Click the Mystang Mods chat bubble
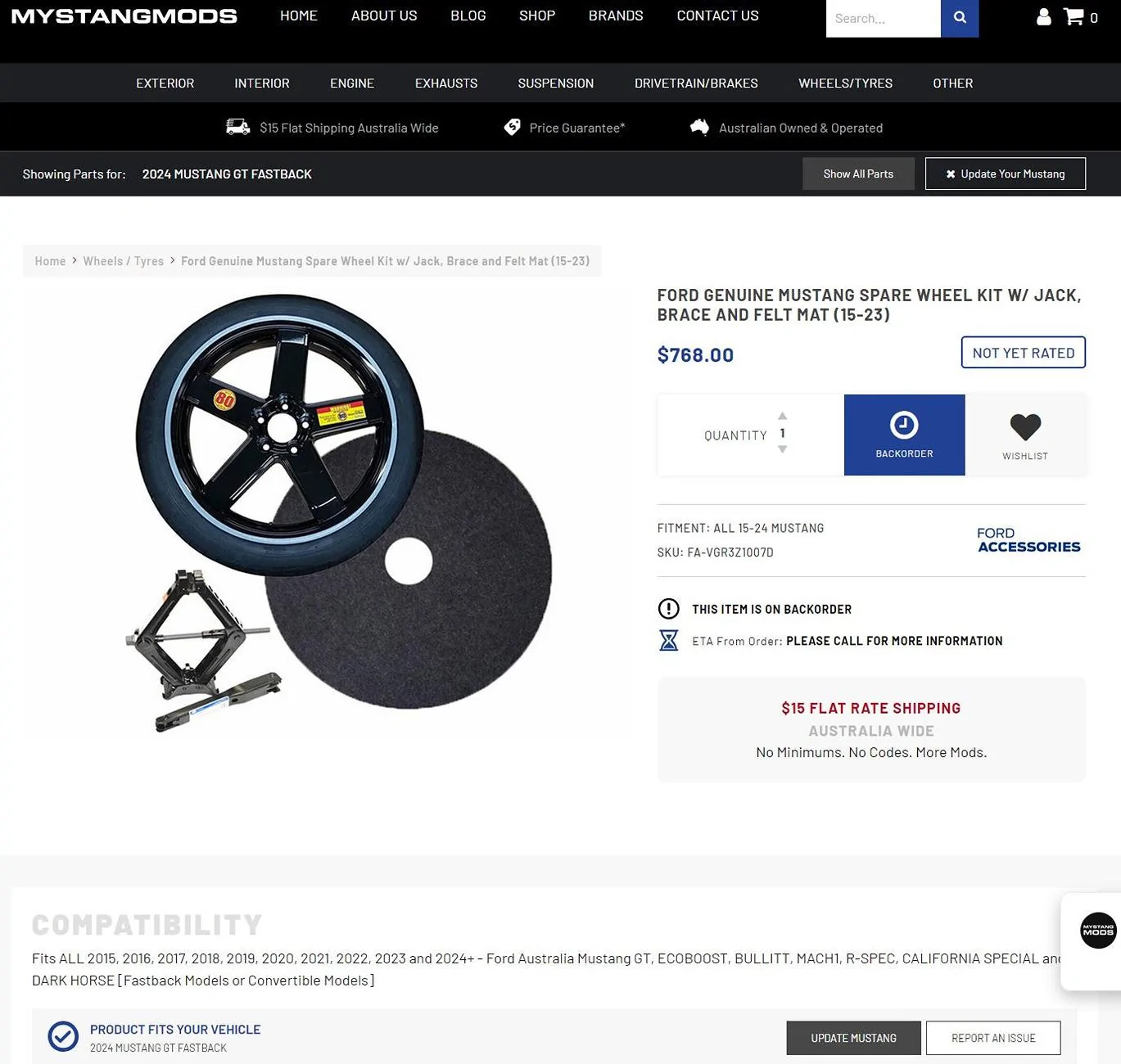 [1098, 931]
